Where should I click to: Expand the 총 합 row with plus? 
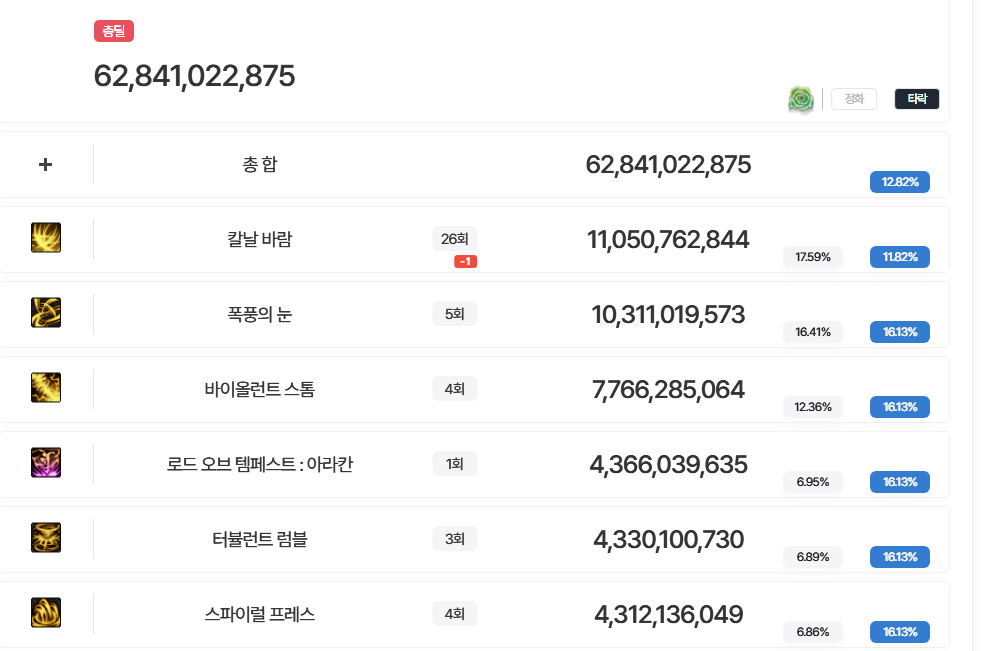[45, 164]
